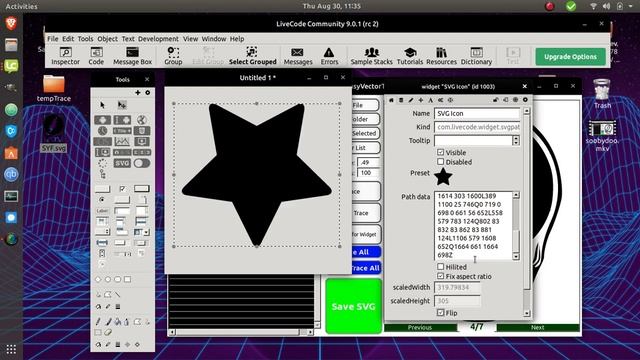
Task: Open the Errors toolbar item
Action: [329, 56]
